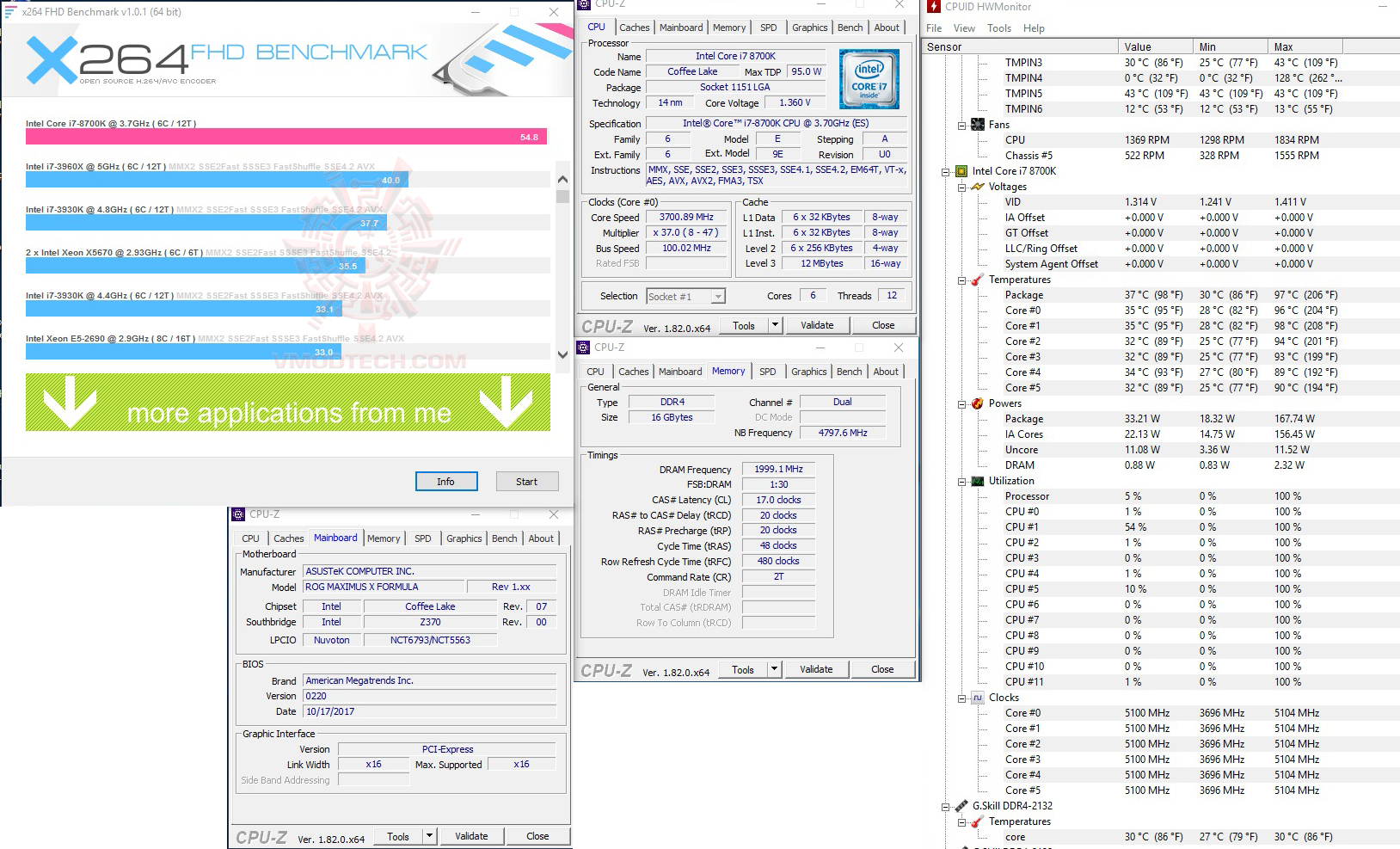Click the memory icon beside G.Skill DDR4-2132

(962, 806)
